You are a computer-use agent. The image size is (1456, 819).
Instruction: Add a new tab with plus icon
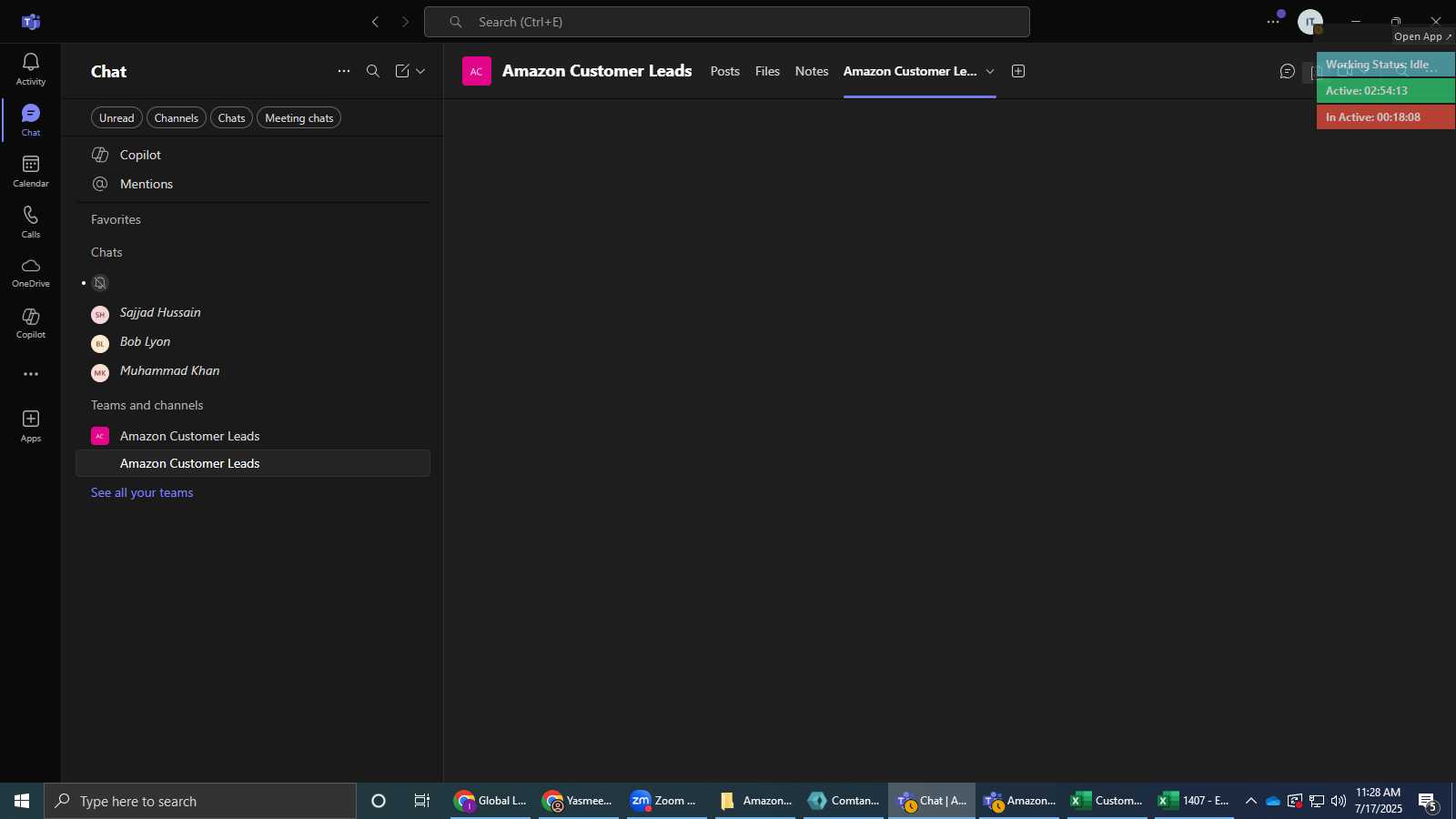[1018, 71]
